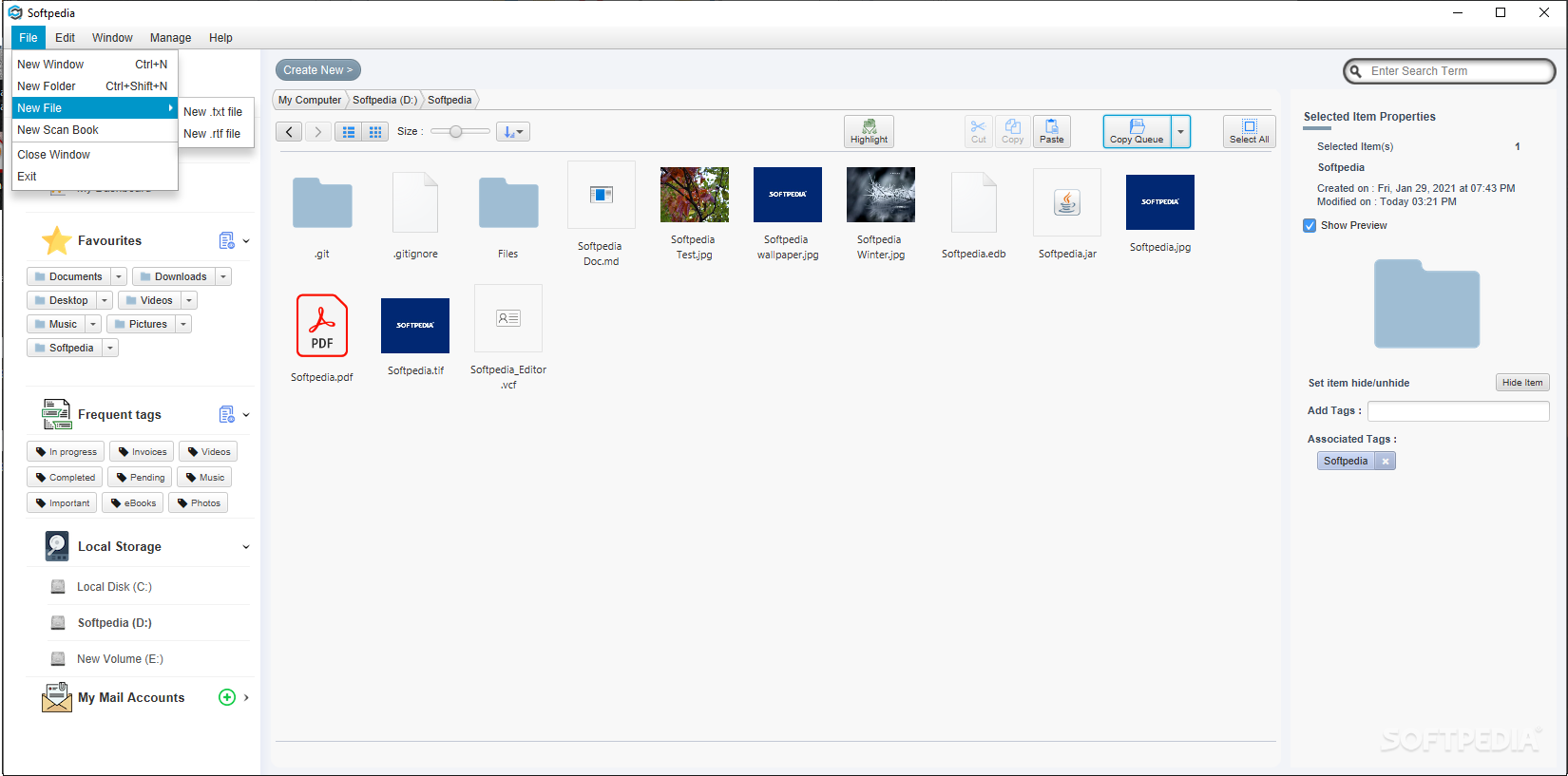
Task: Click the Highlight toolbar icon
Action: click(869, 131)
